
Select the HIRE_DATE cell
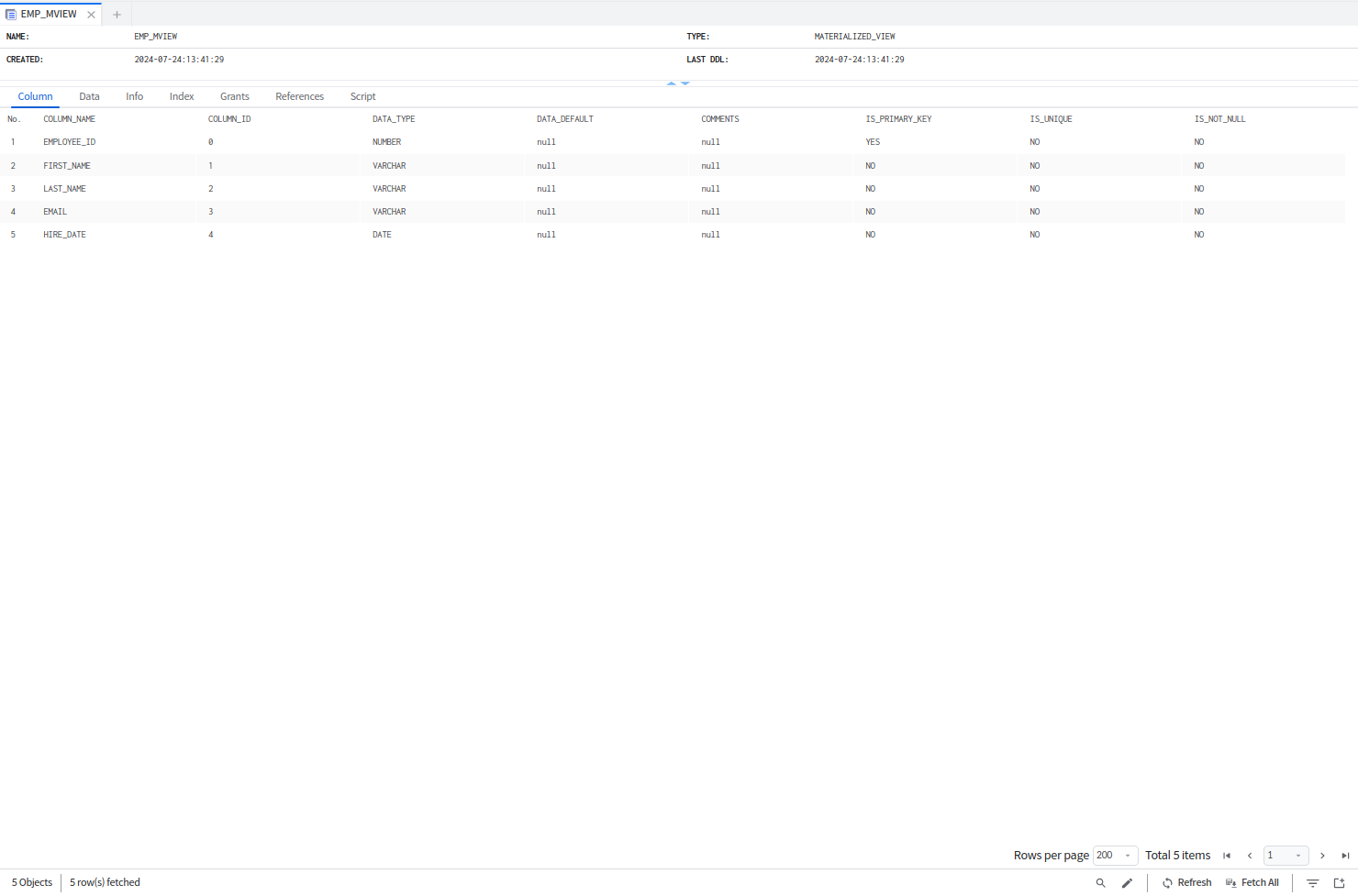(64, 235)
